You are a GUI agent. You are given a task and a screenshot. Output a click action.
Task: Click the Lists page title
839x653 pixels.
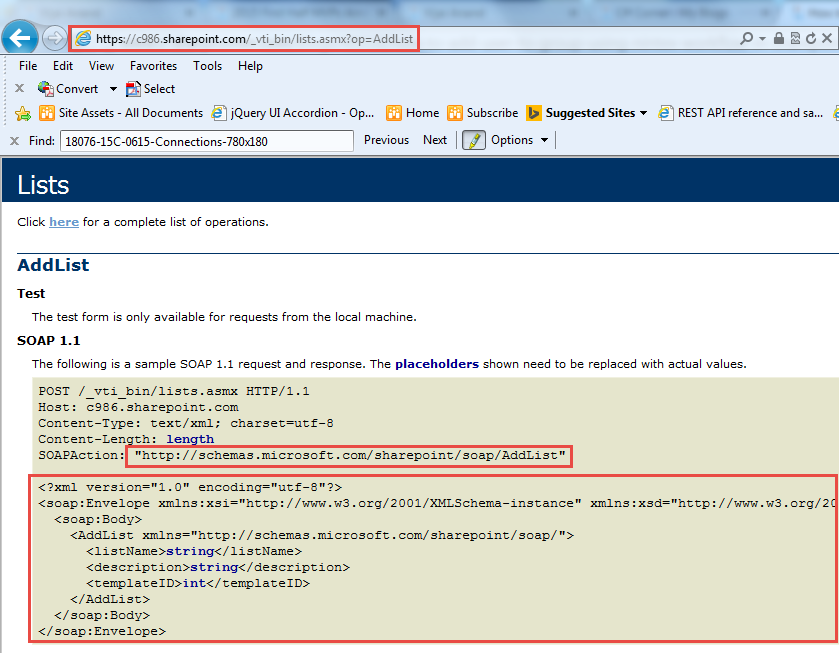click(x=43, y=185)
